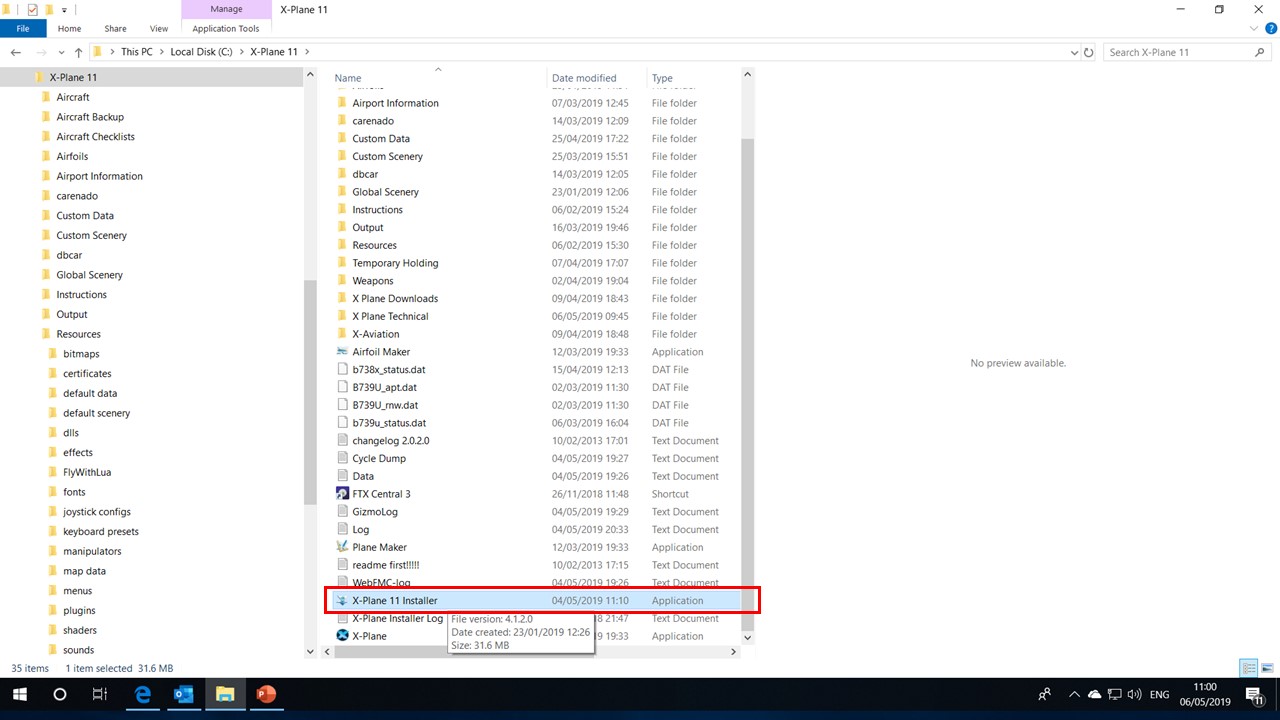
Task: Open Outlook from the taskbar
Action: 184,694
